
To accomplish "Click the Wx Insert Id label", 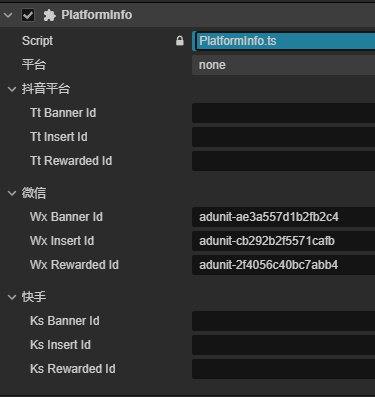I will pyautogui.click(x=62, y=241).
